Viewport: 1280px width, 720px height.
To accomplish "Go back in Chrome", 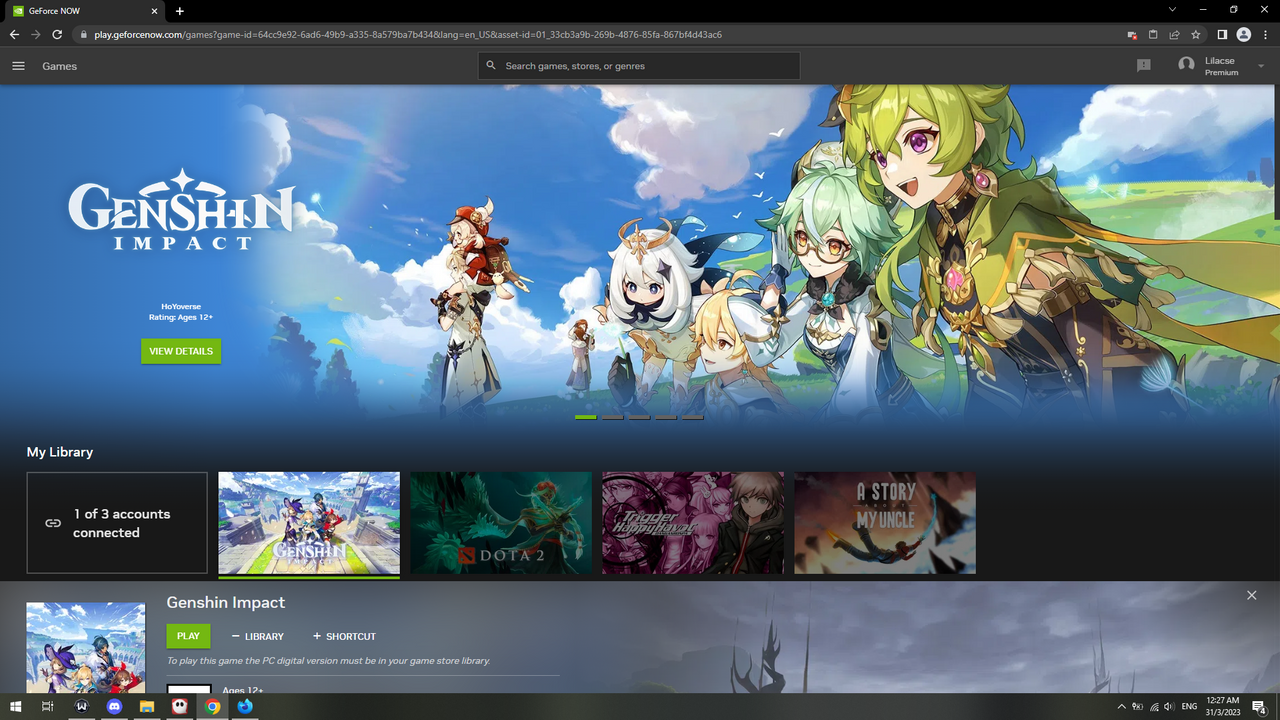I will click(x=14, y=34).
